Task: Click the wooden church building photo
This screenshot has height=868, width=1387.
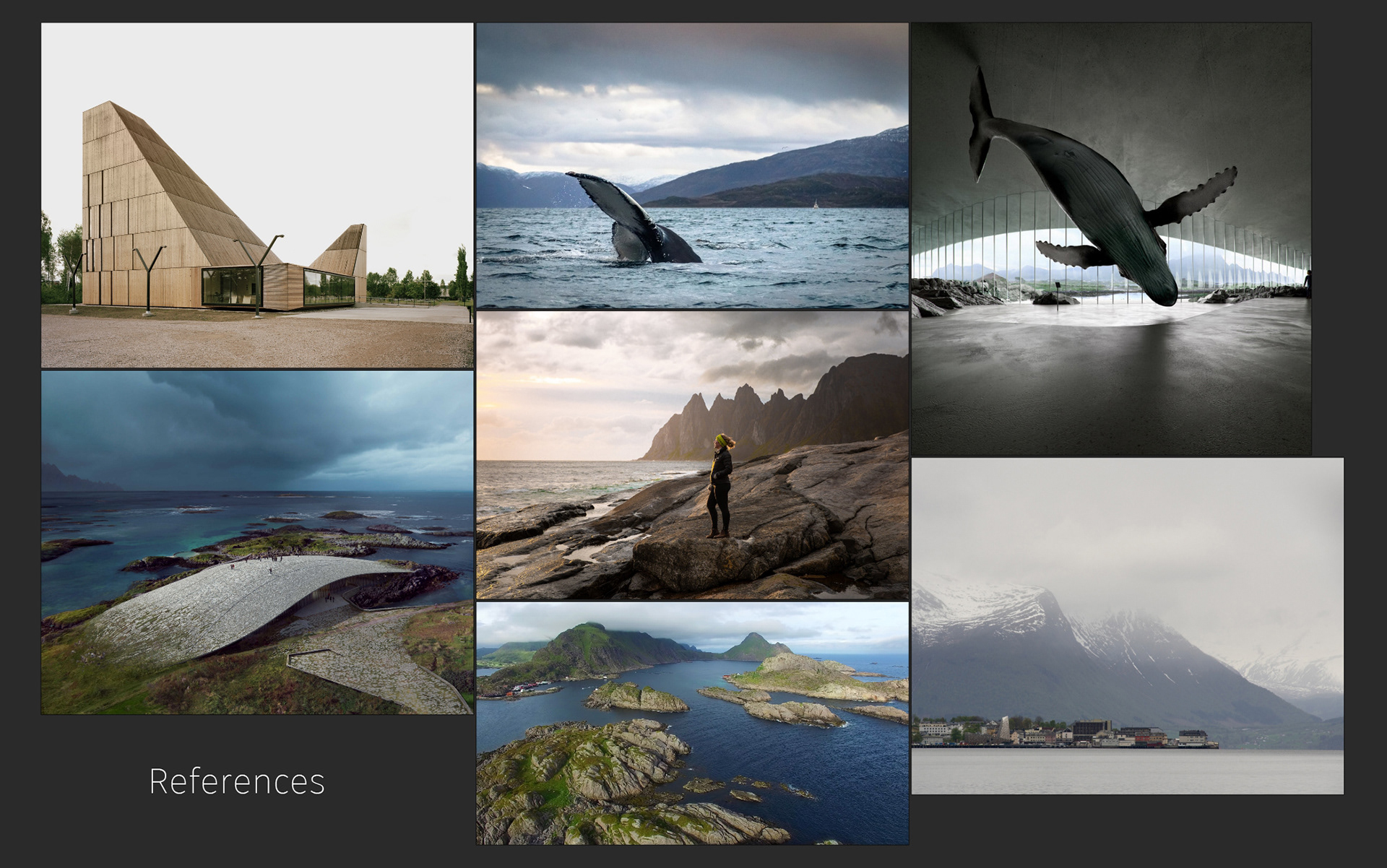Action: [257, 196]
